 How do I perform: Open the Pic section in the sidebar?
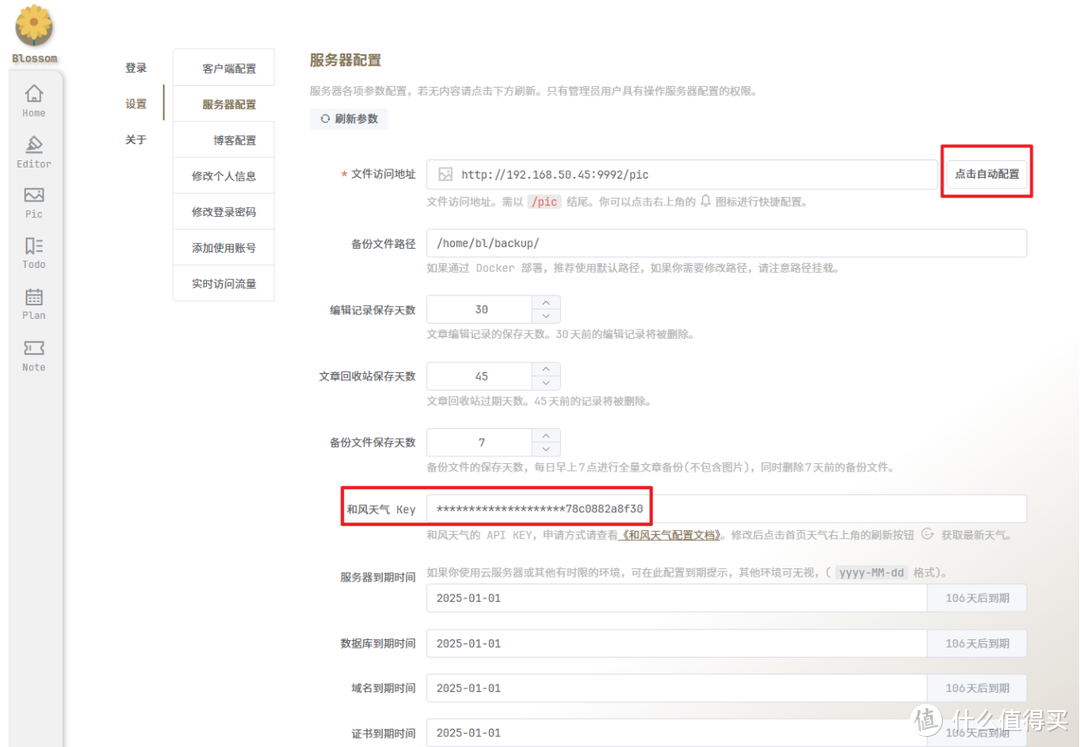tap(33, 200)
